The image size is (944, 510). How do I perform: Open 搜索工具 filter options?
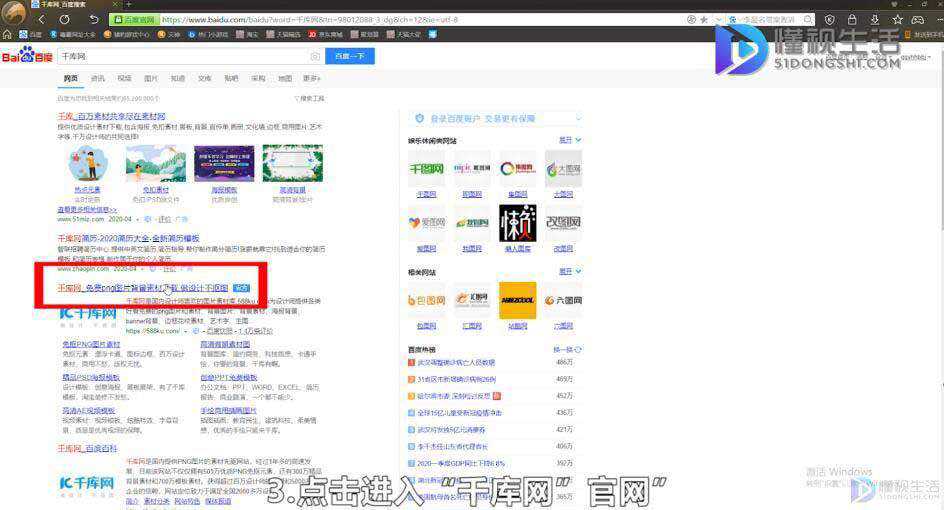pos(309,98)
